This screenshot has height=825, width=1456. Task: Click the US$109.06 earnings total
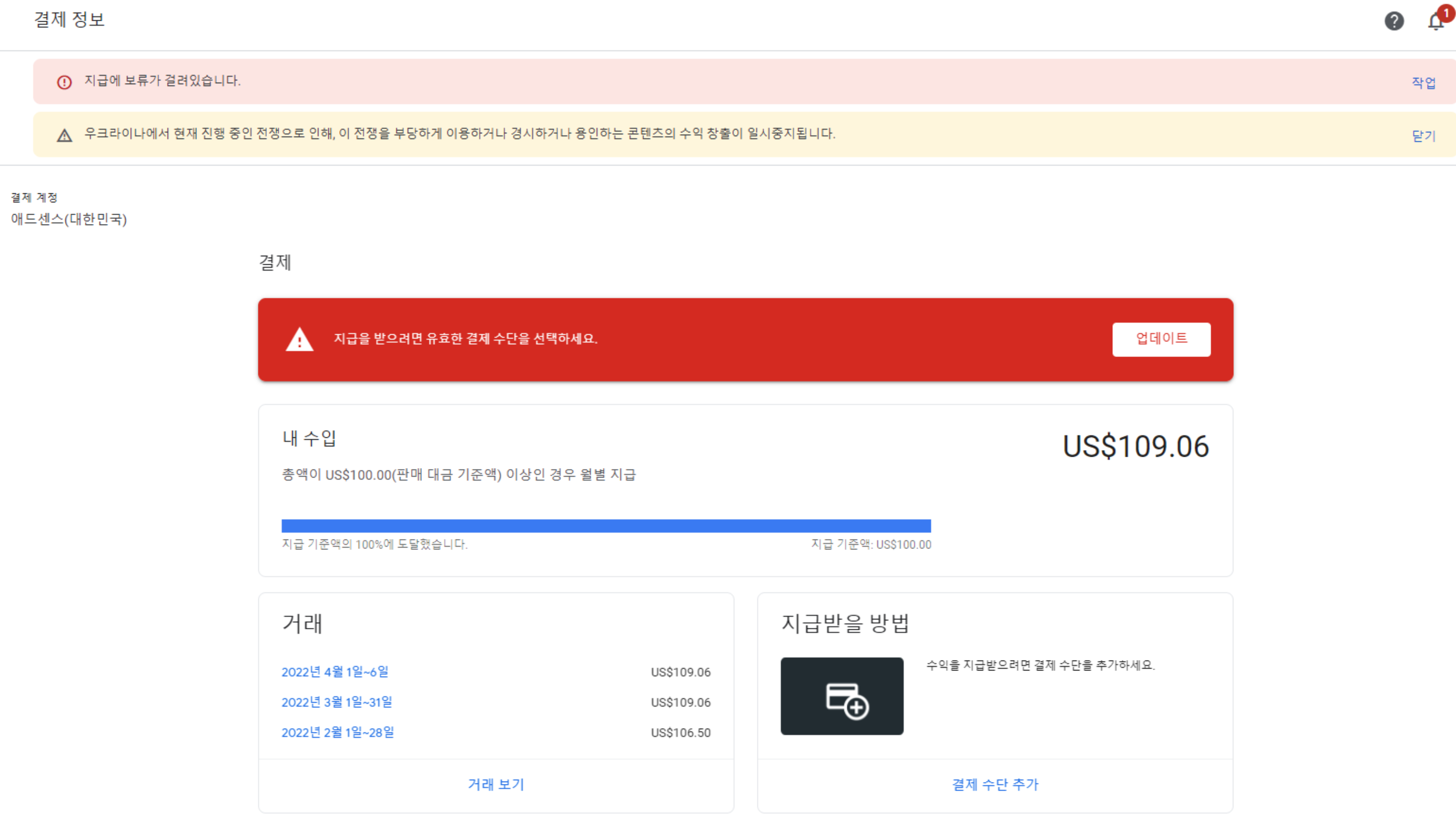click(x=1135, y=446)
